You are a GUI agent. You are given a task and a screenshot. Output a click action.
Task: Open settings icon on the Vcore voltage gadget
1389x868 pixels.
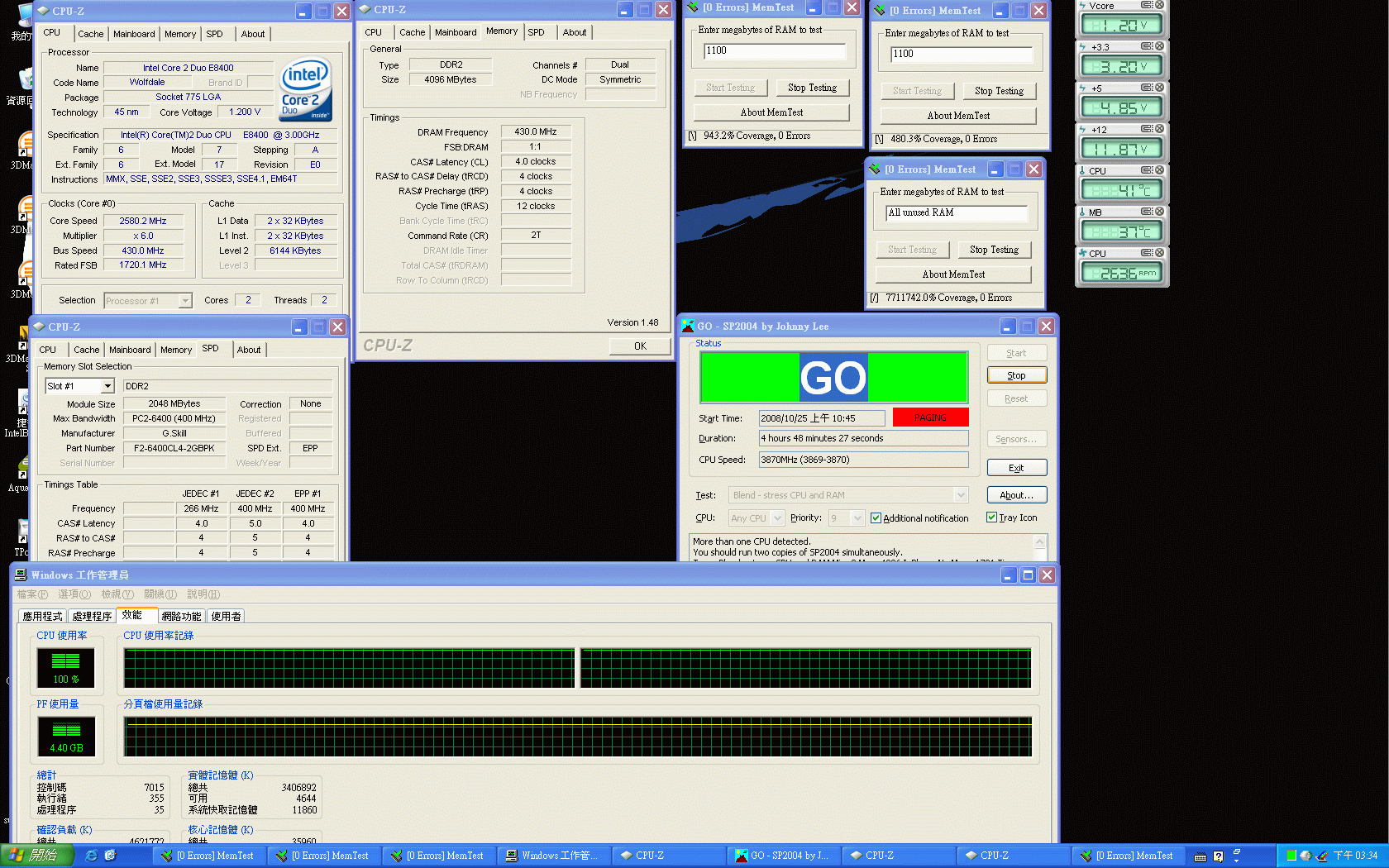1147,5
